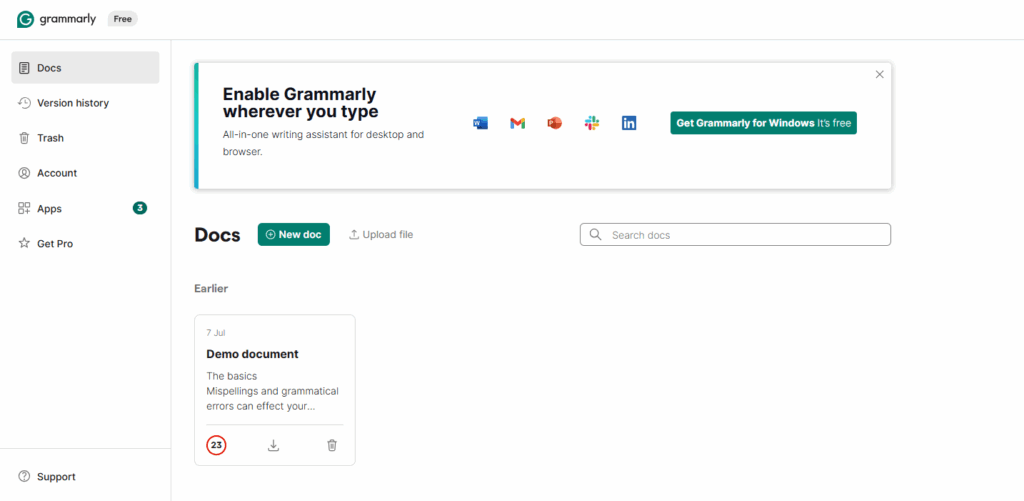Open the Account page
This screenshot has width=1024, height=501.
[57, 173]
